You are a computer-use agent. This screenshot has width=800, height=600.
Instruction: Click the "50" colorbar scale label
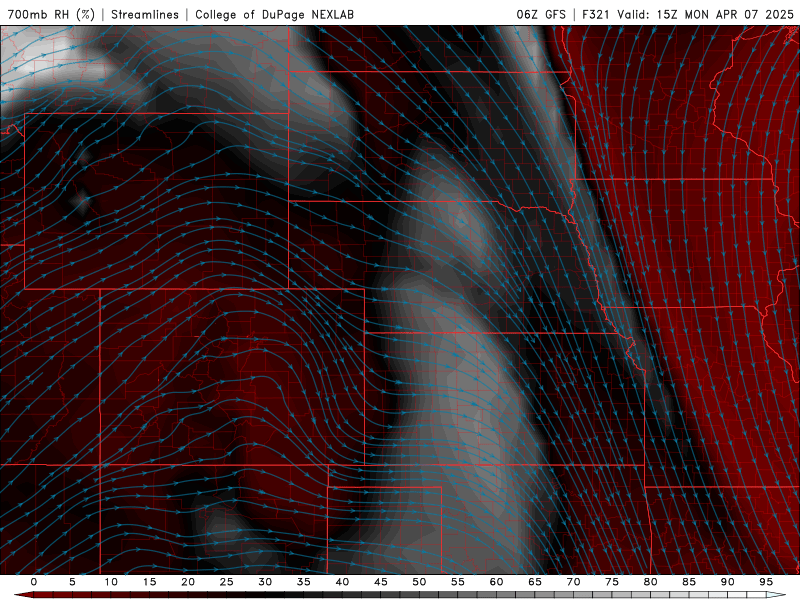(x=419, y=582)
